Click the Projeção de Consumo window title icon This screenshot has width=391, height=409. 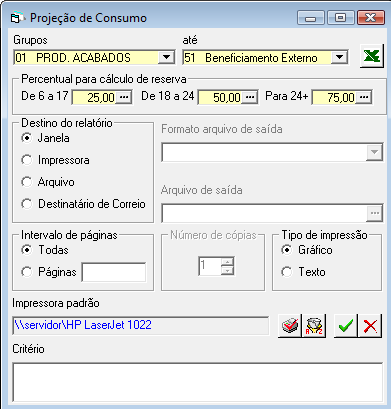click(17, 18)
